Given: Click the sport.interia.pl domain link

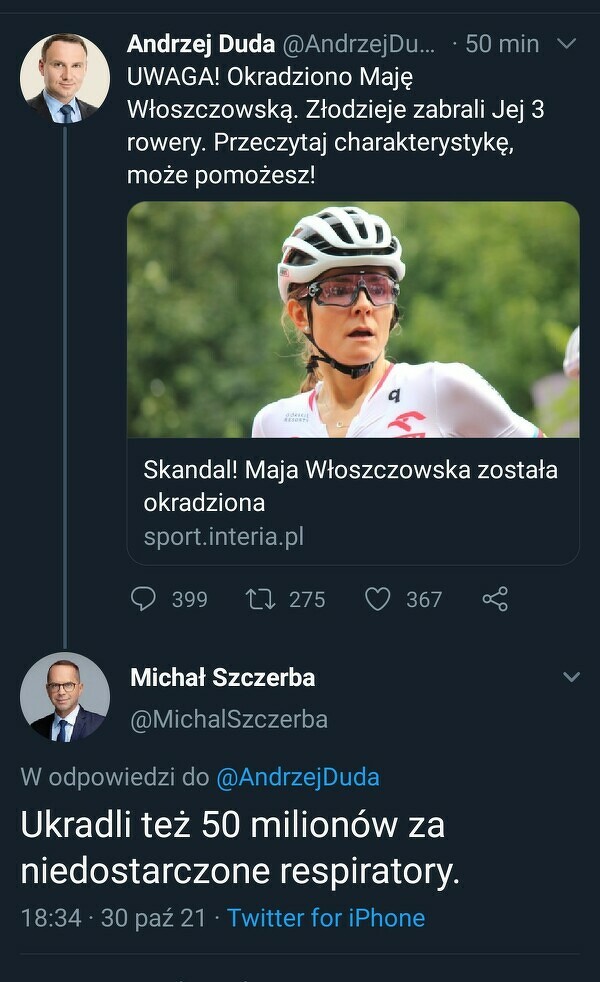Looking at the screenshot, I should coord(223,537).
